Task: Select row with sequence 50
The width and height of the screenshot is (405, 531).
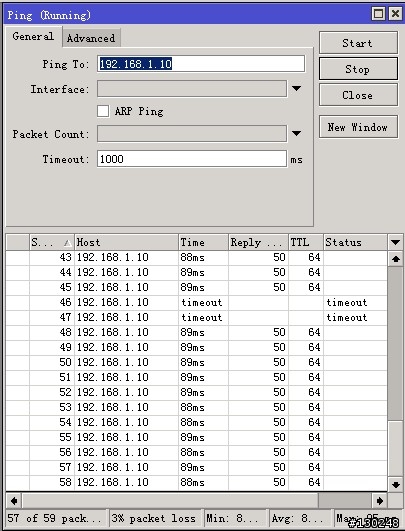Action: (x=196, y=362)
